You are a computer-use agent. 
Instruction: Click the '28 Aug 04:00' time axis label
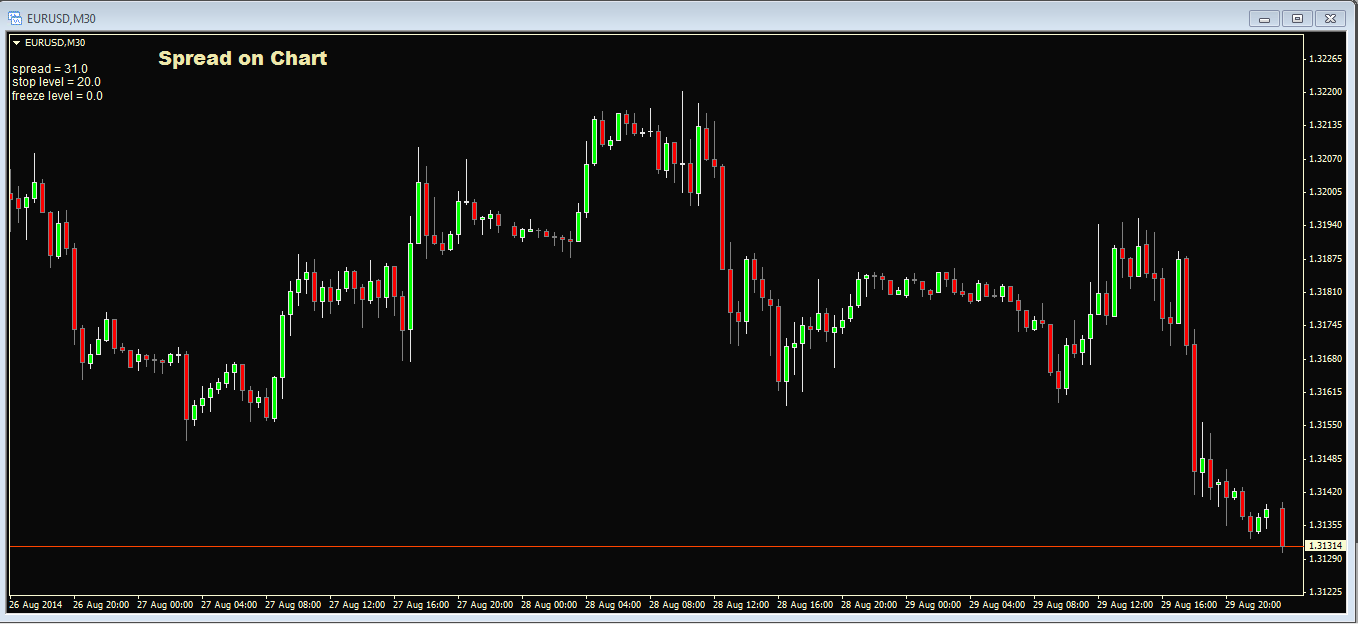click(613, 605)
